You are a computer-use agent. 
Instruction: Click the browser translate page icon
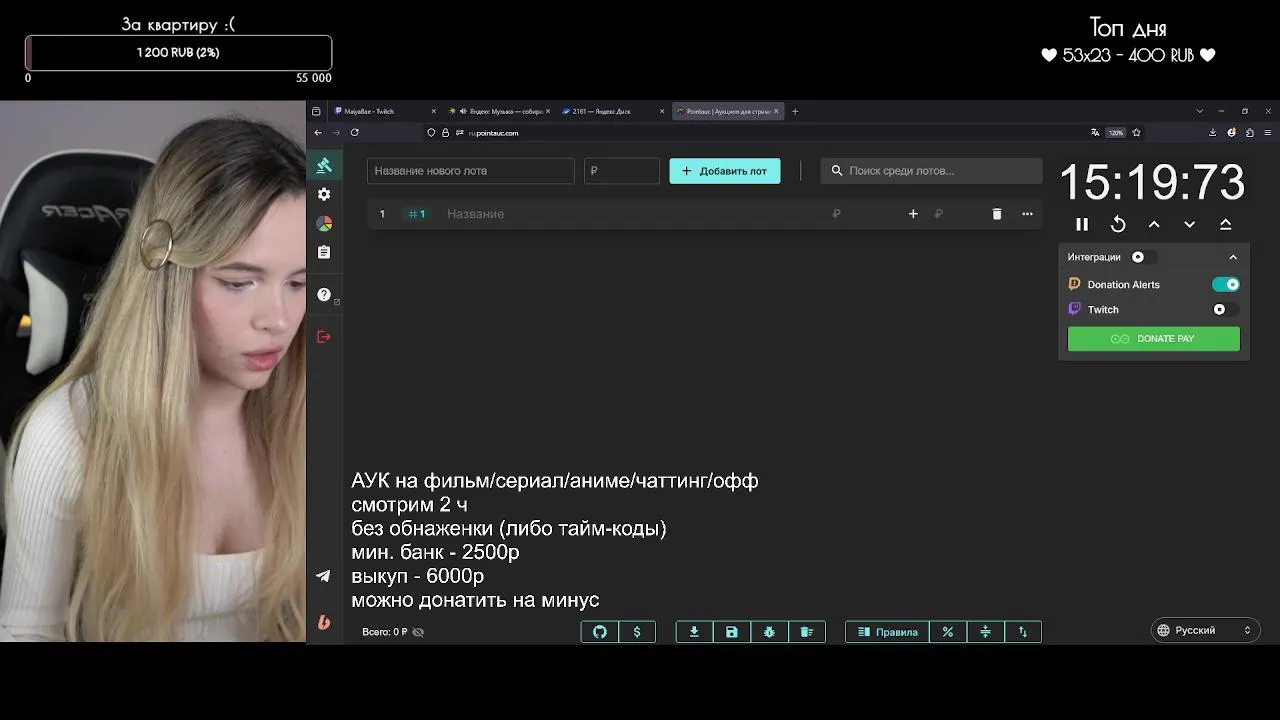[x=1095, y=132]
